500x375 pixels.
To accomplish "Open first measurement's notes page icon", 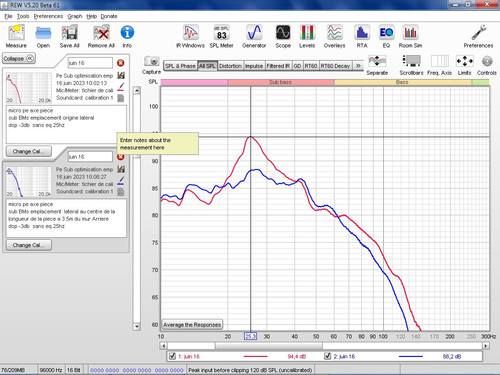I will pos(121,98).
